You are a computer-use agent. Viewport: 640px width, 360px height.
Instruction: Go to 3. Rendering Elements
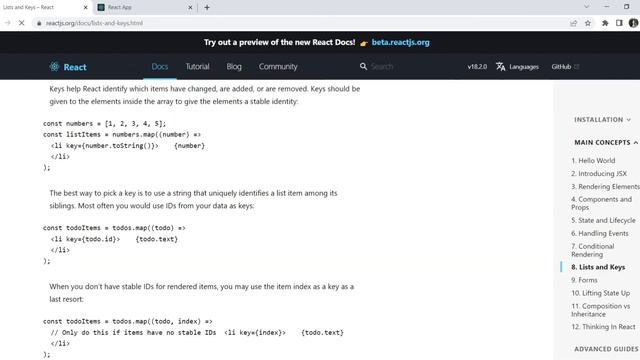pos(605,187)
